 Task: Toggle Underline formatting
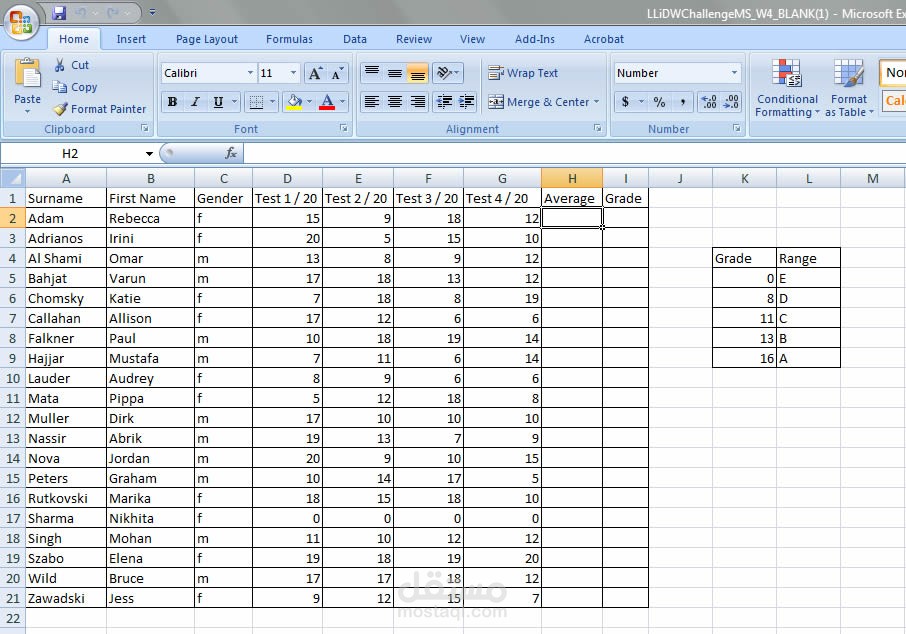(218, 102)
